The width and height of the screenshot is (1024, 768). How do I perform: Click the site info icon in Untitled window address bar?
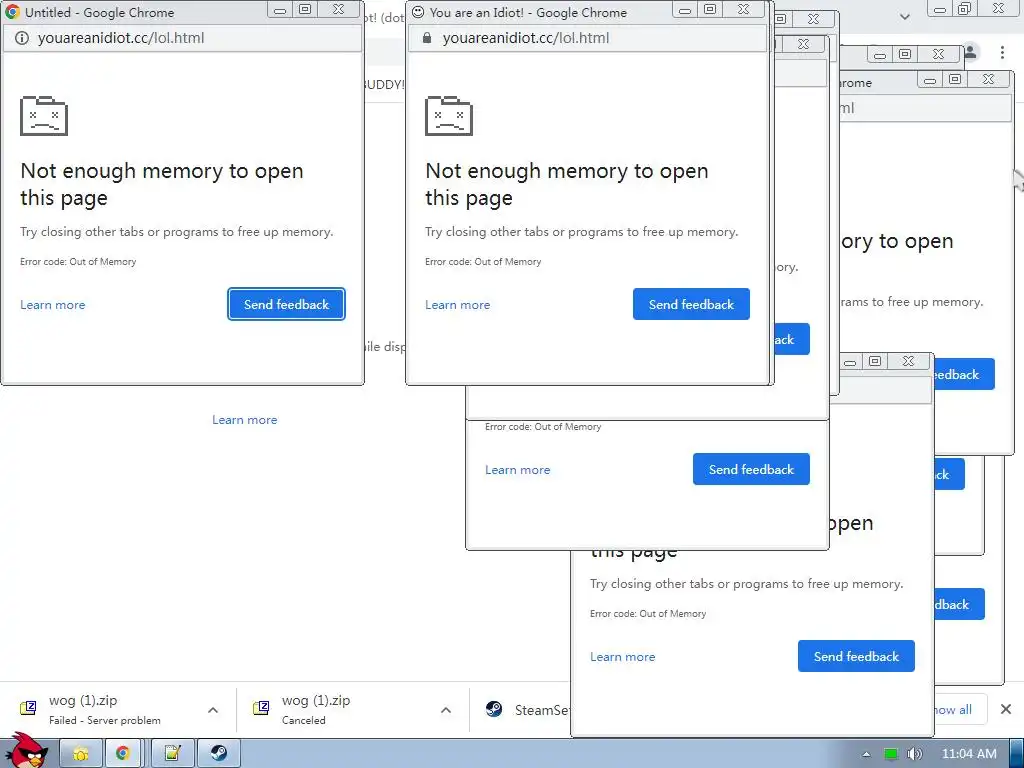[x=22, y=39]
